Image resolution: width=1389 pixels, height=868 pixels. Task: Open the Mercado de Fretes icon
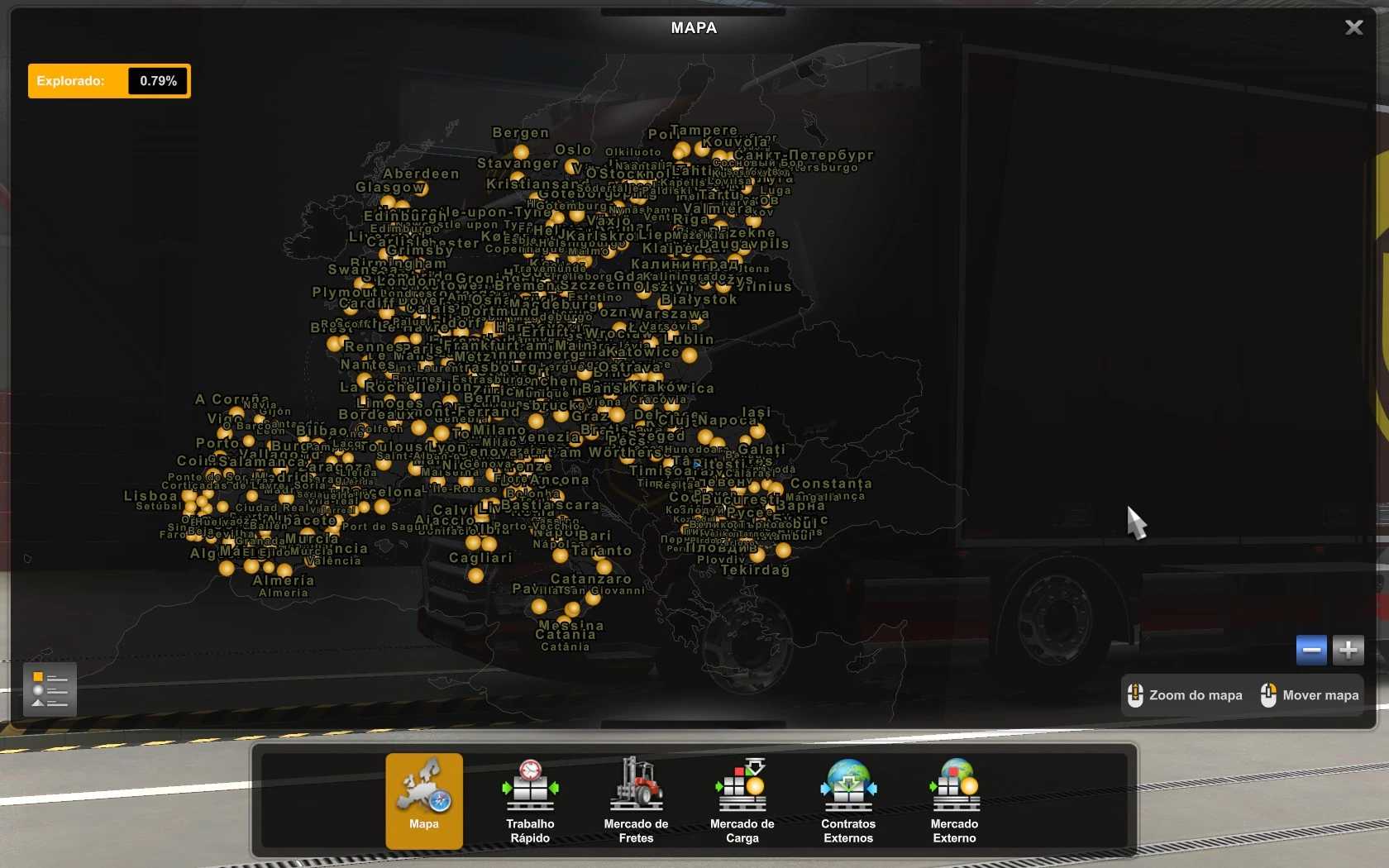[636, 800]
